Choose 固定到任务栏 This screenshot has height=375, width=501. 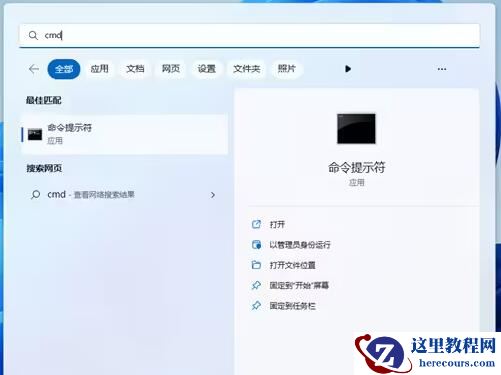click(x=293, y=306)
